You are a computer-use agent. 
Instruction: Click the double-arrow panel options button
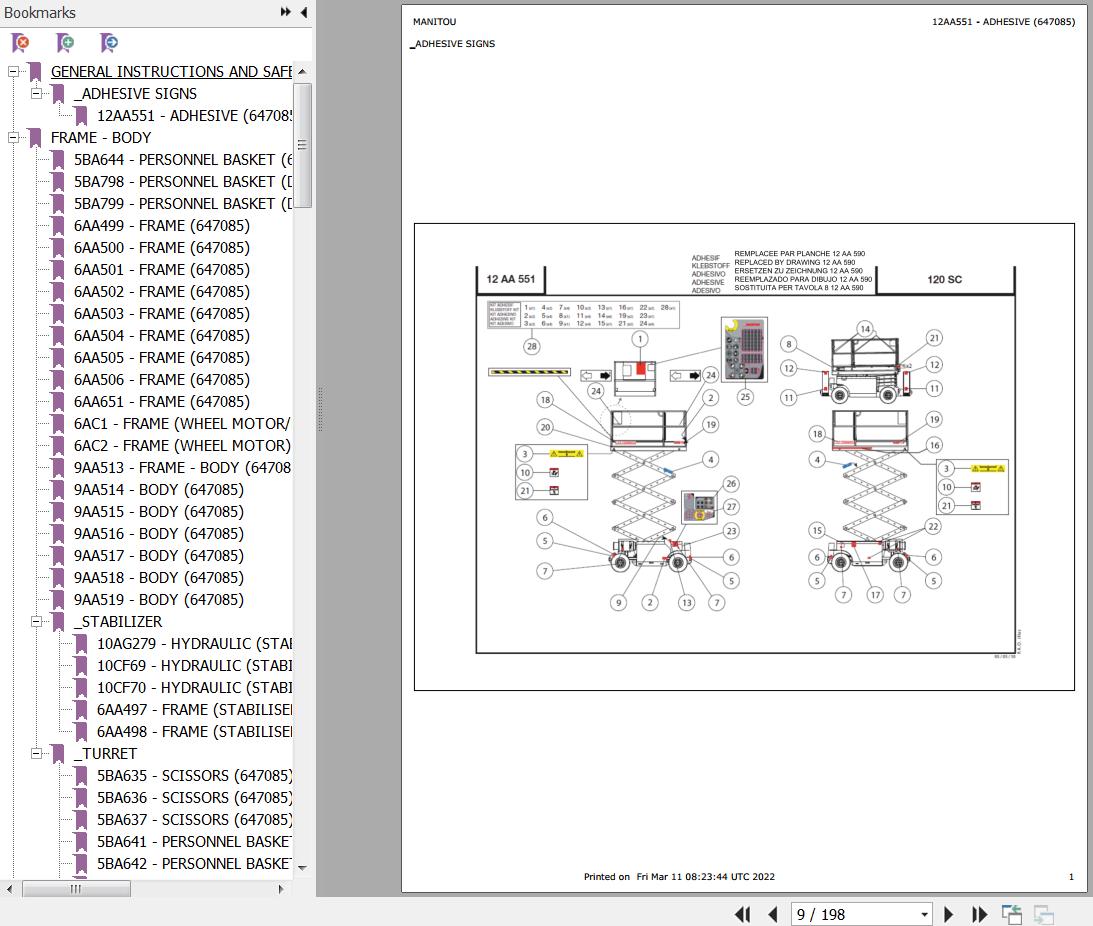point(286,12)
